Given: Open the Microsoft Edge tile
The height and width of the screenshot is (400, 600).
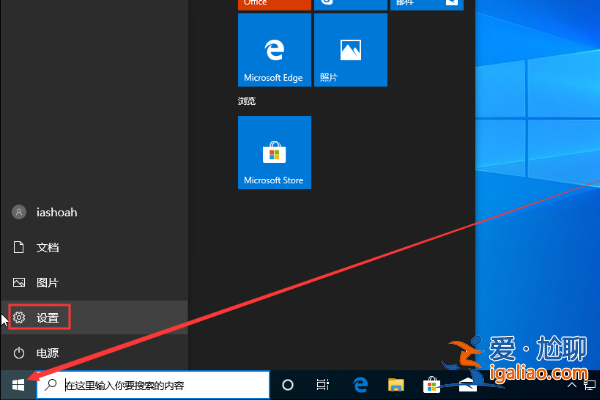Looking at the screenshot, I should pos(274,50).
